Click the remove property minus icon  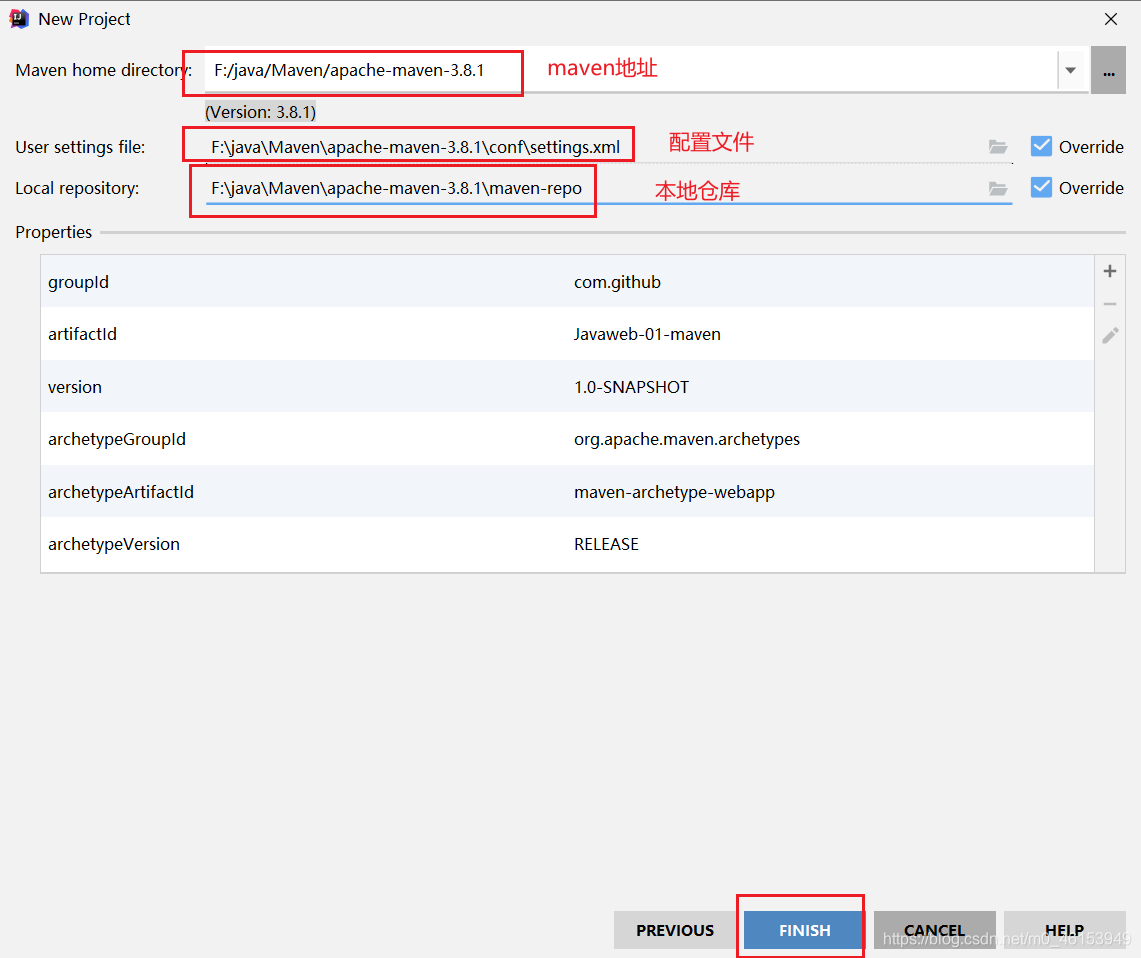(x=1110, y=304)
